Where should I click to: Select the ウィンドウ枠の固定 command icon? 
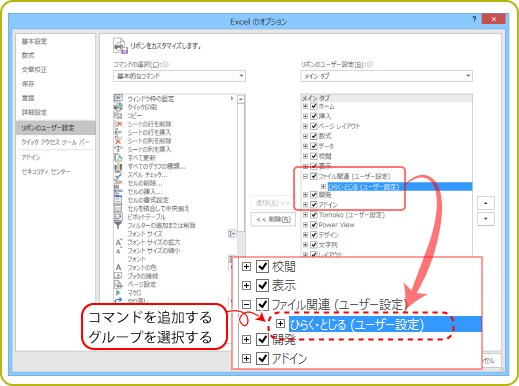(x=118, y=98)
